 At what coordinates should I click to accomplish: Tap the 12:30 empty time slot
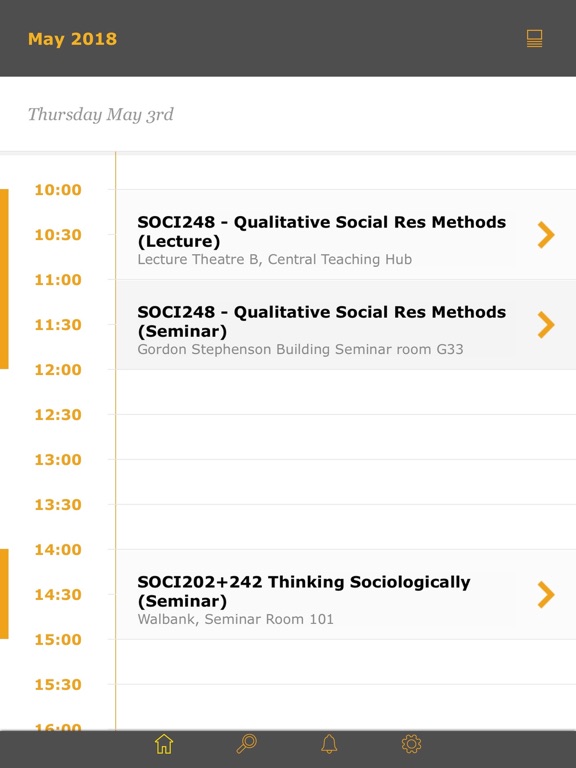point(346,437)
